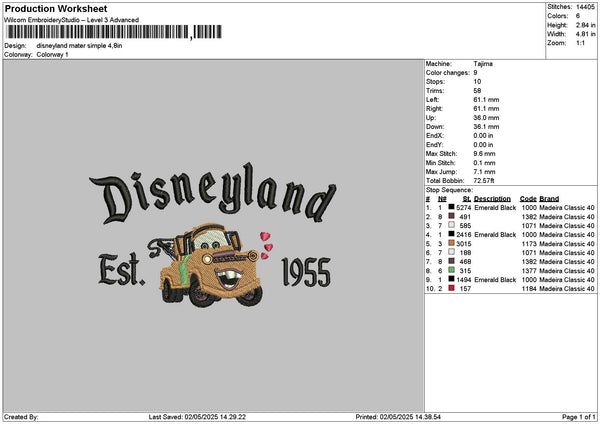This screenshot has height=424, width=600.
Task: Select the EndY value 0.00 in
Action: (483, 145)
